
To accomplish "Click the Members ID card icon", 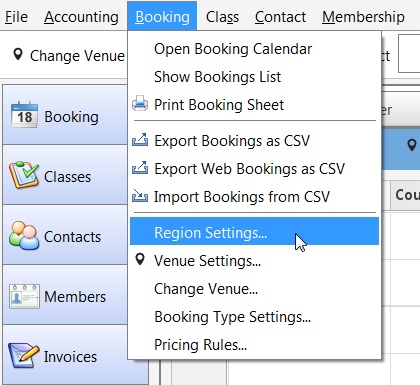I will click(24, 296).
